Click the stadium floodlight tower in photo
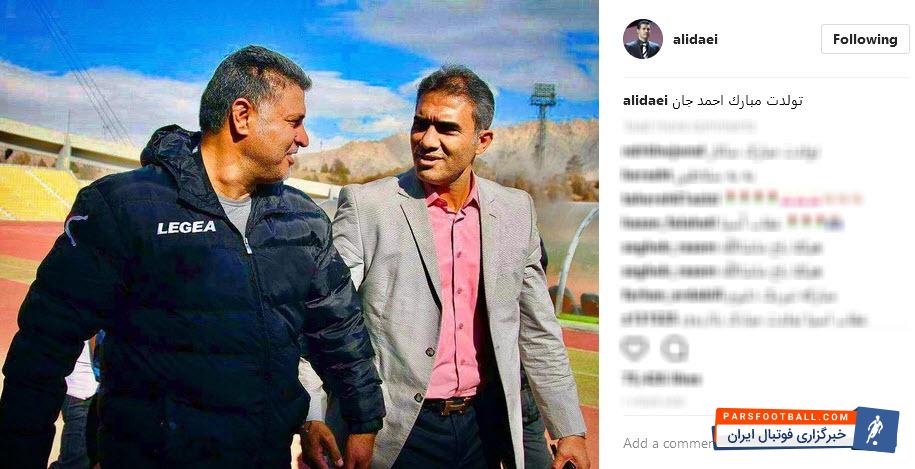 click(543, 121)
